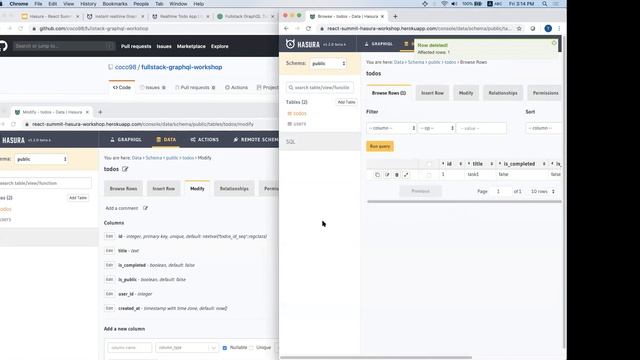Click the edit icon next to Add a comment
Screen dimensions: 640x360
145,208
